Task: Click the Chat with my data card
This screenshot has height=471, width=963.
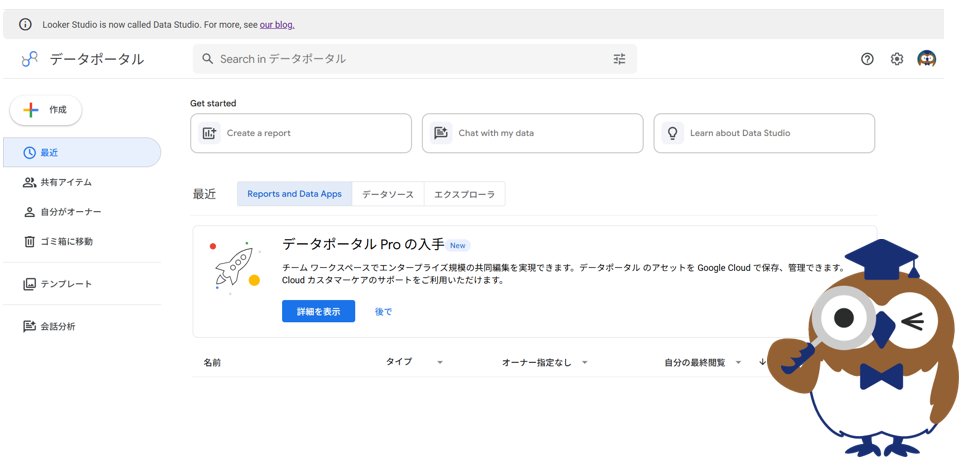Action: [532, 133]
